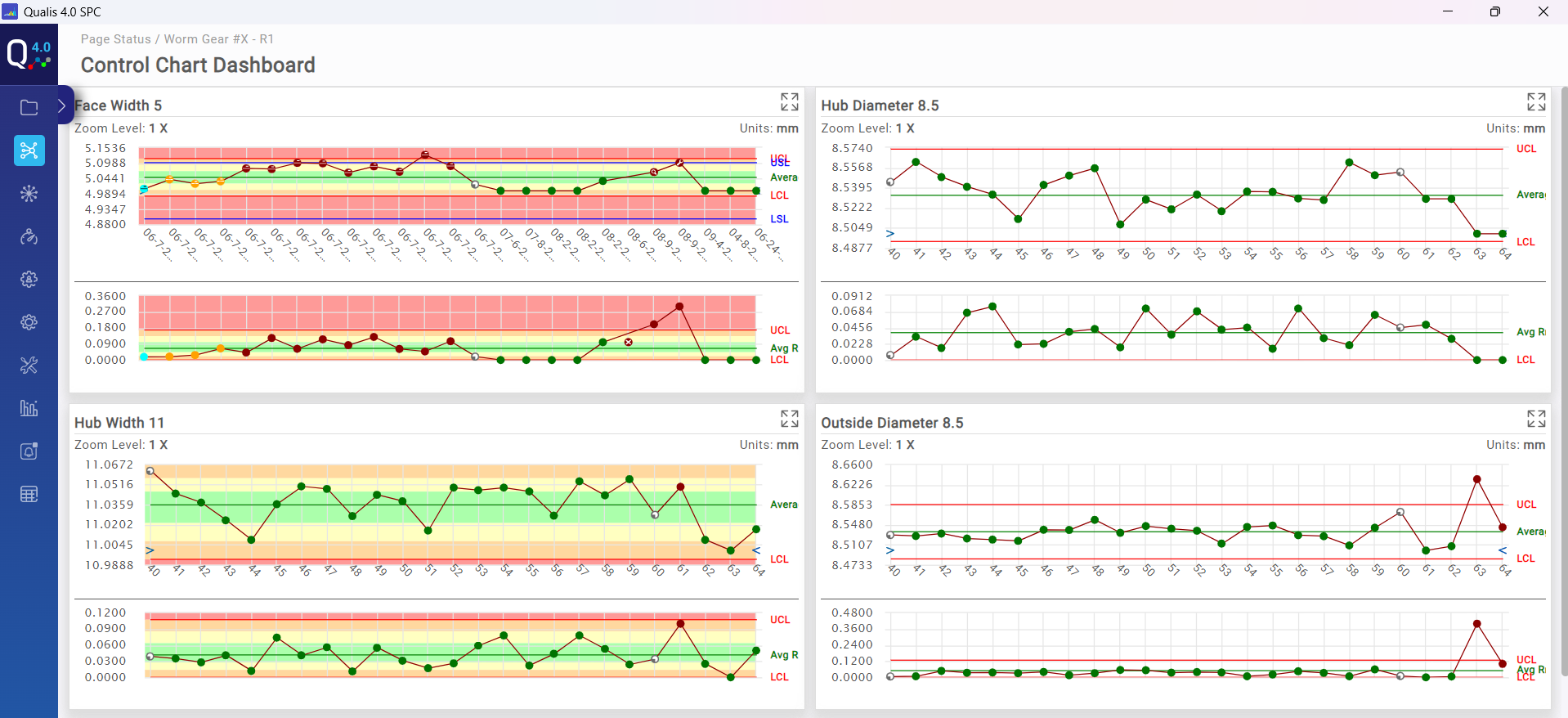Open the bar chart reports icon

(x=29, y=408)
